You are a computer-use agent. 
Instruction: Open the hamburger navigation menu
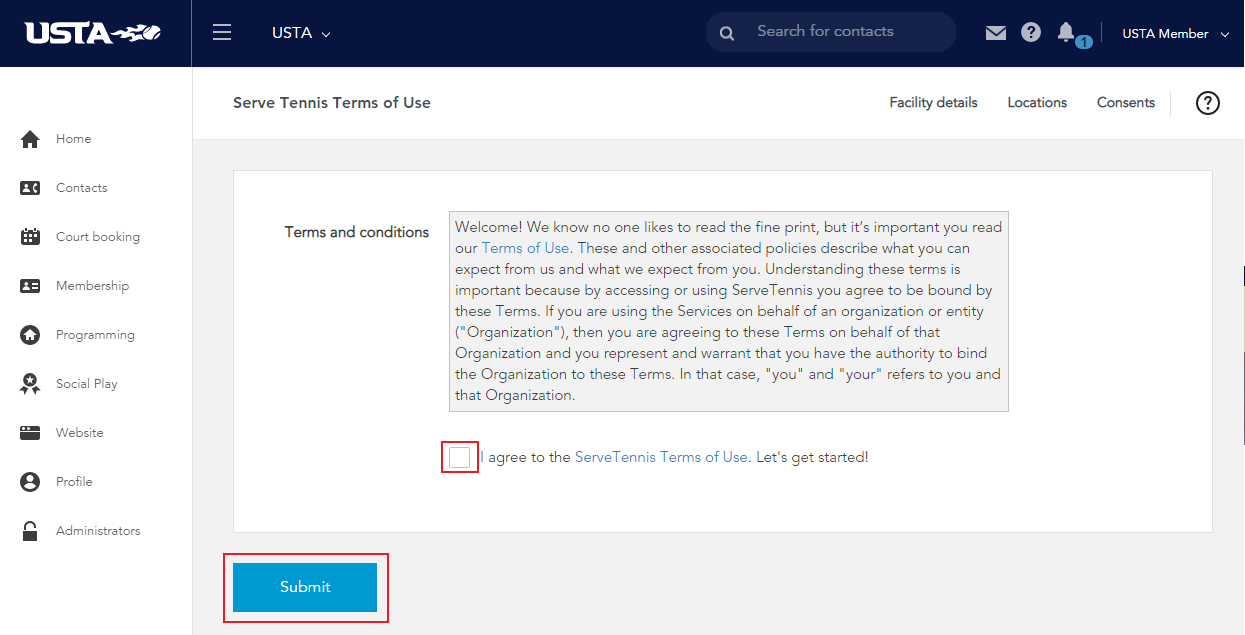tap(222, 33)
